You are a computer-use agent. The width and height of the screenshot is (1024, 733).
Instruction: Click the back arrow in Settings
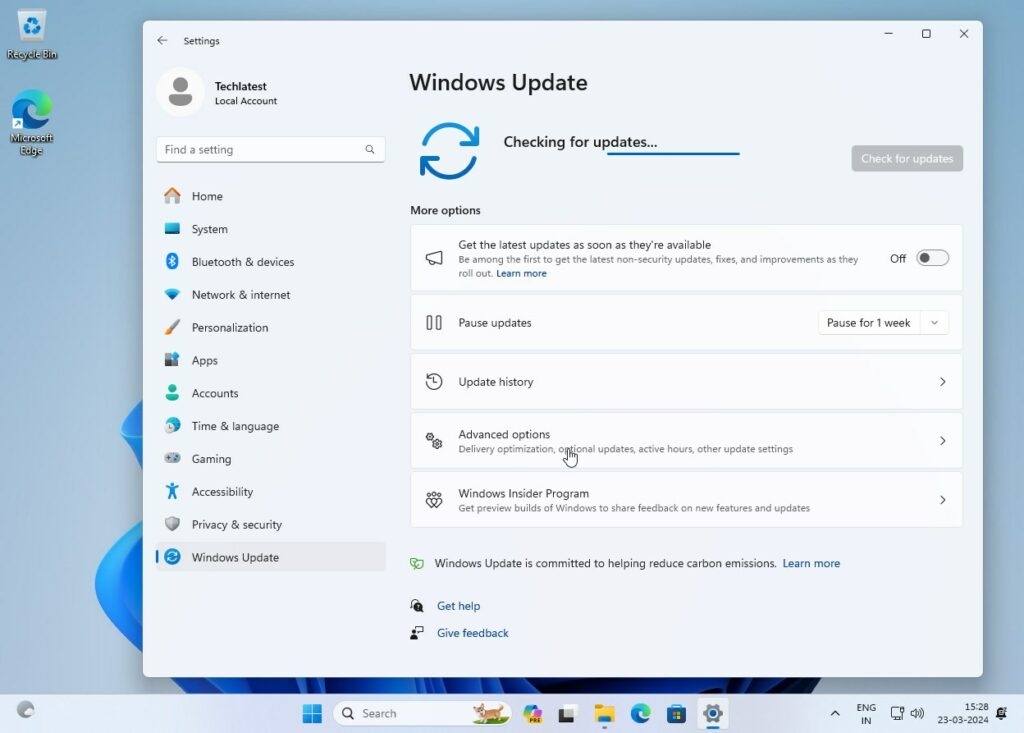pyautogui.click(x=162, y=41)
